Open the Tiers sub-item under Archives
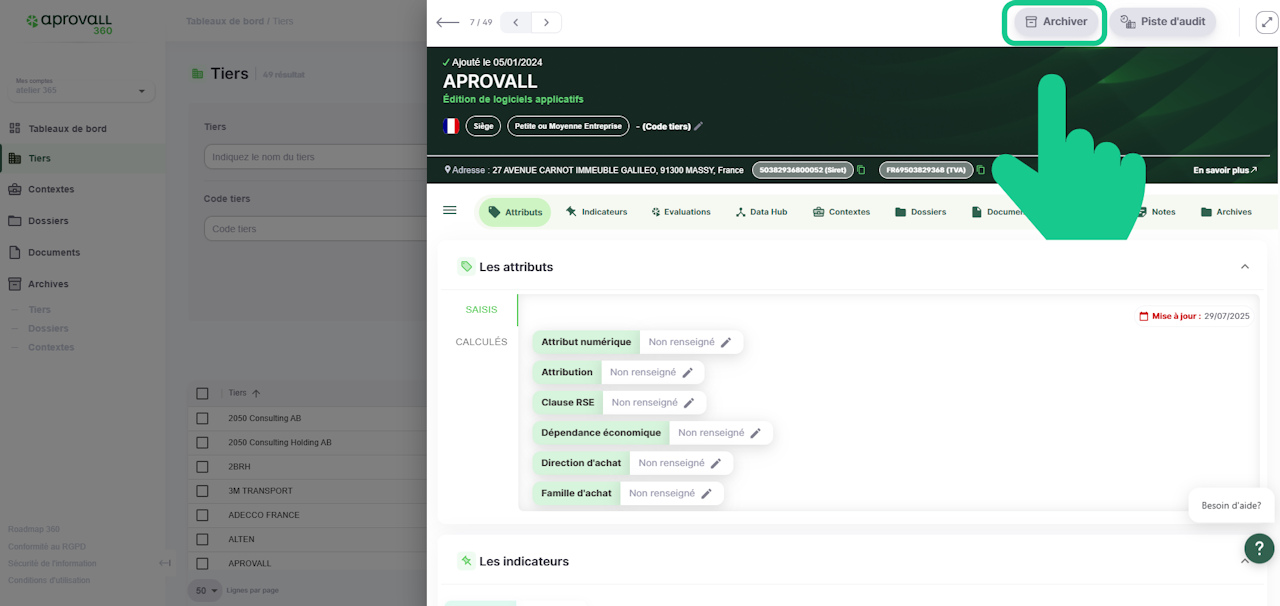The width and height of the screenshot is (1280, 606). coord(39,310)
